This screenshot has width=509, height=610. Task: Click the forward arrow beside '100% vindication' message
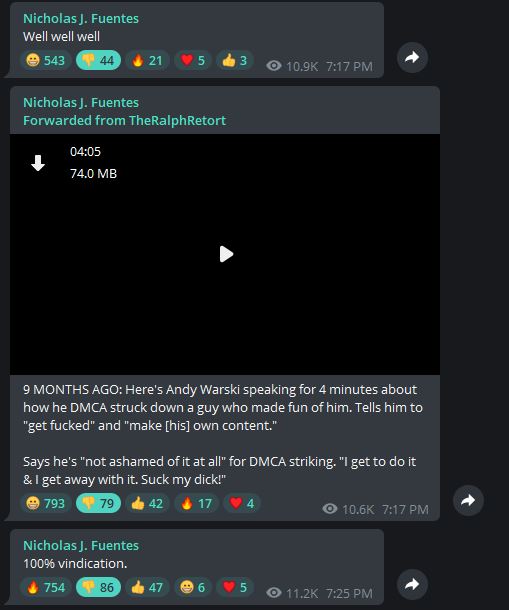pyautogui.click(x=412, y=584)
